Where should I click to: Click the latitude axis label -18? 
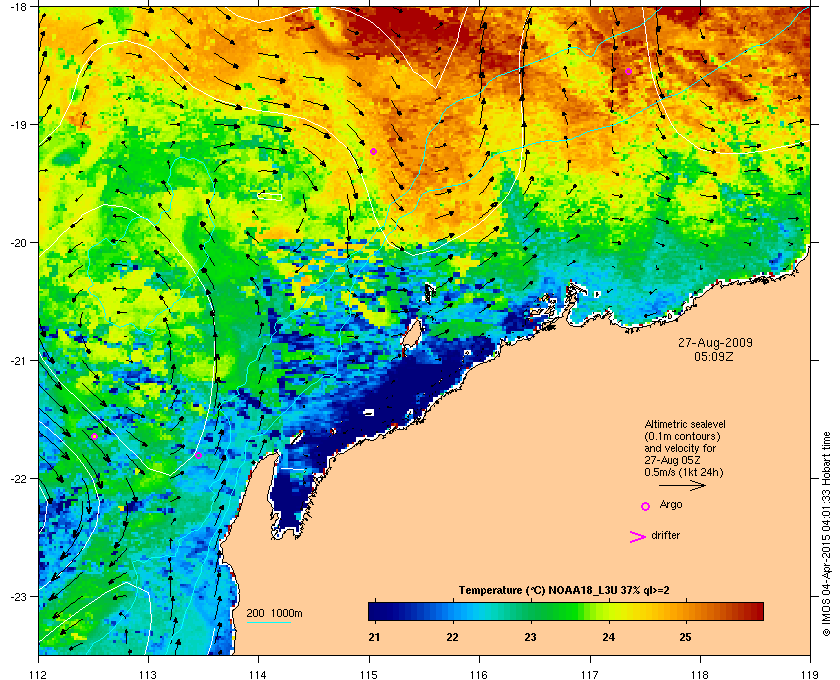point(18,6)
